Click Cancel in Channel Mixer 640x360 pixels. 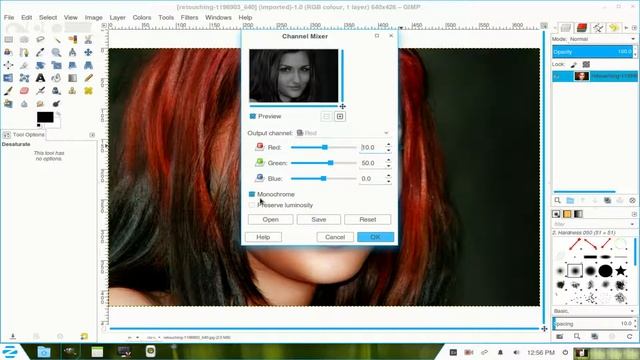click(x=335, y=237)
